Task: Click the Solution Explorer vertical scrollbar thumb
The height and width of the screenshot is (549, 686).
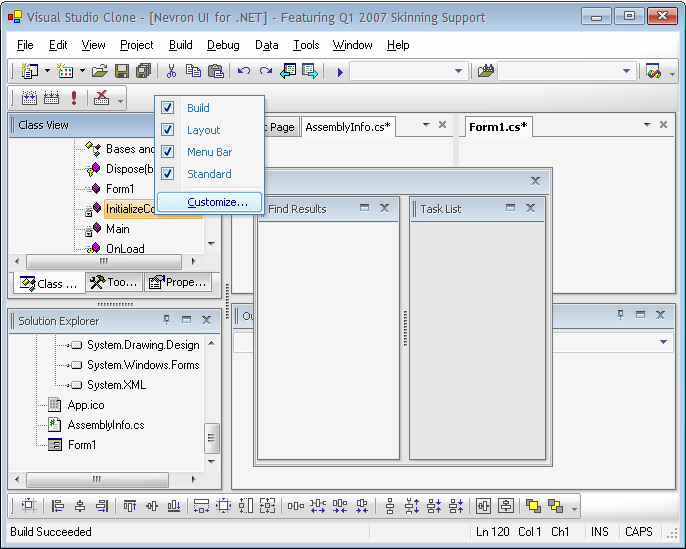Action: 211,438
